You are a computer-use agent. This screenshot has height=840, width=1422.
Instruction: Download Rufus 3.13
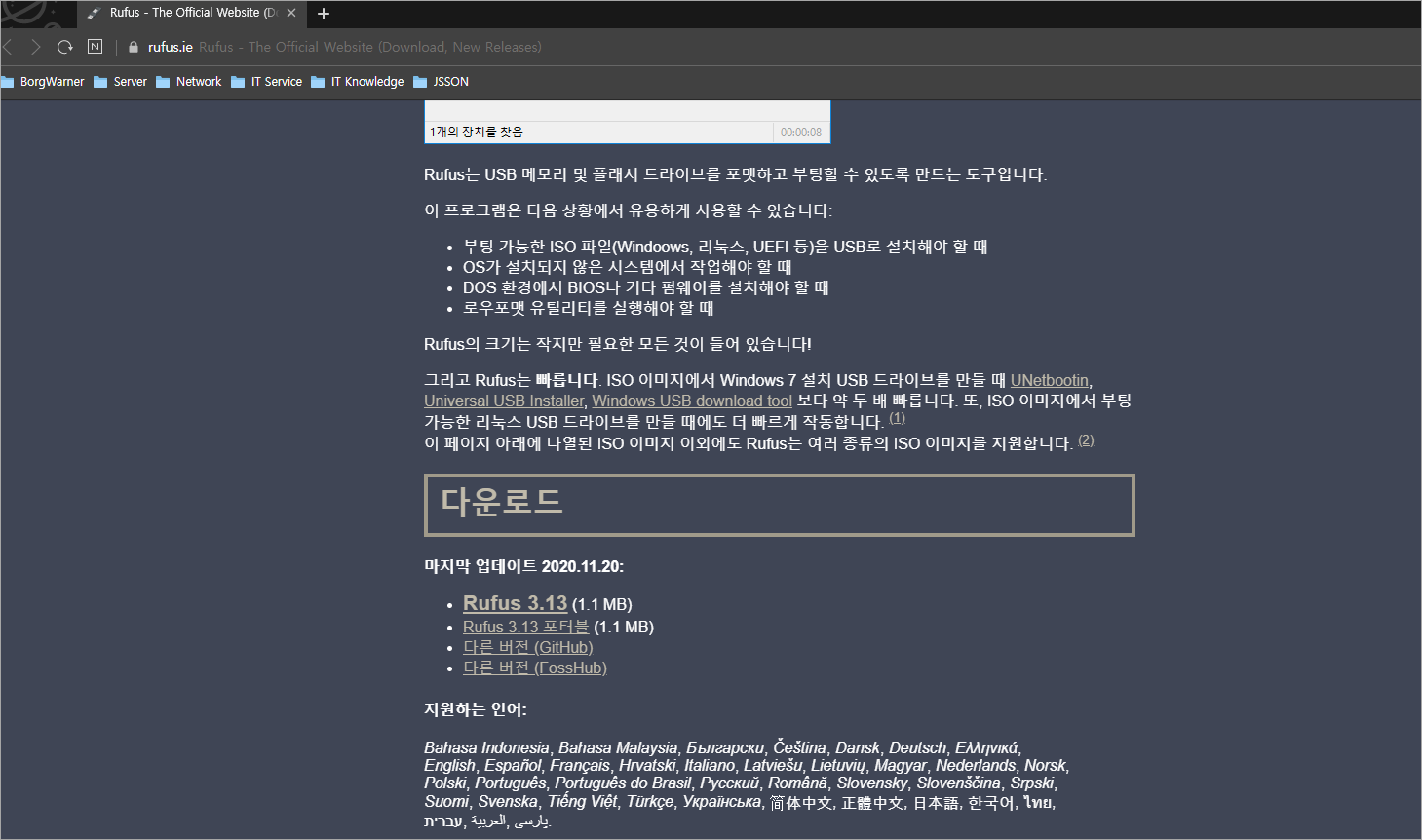pos(515,603)
